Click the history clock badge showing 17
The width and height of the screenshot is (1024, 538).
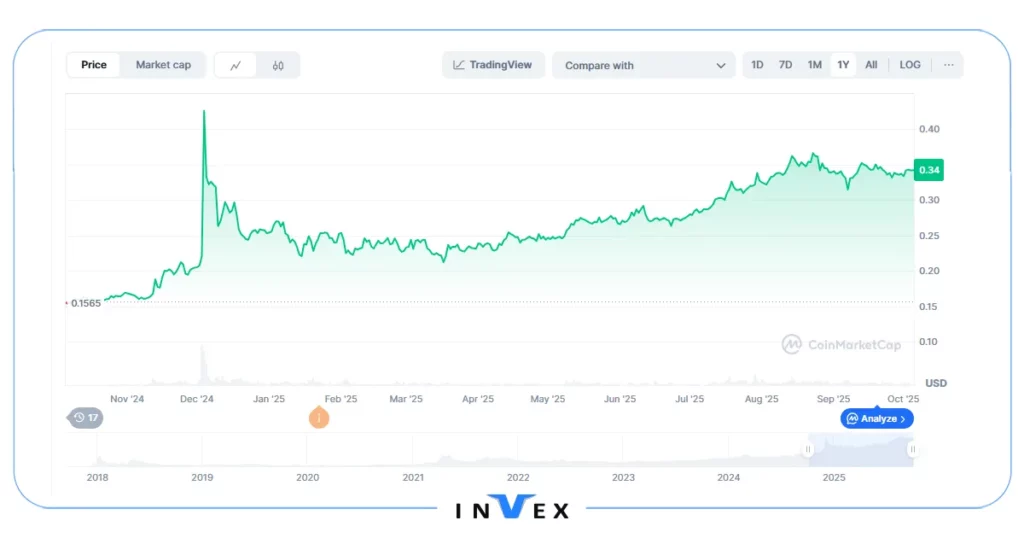[86, 418]
